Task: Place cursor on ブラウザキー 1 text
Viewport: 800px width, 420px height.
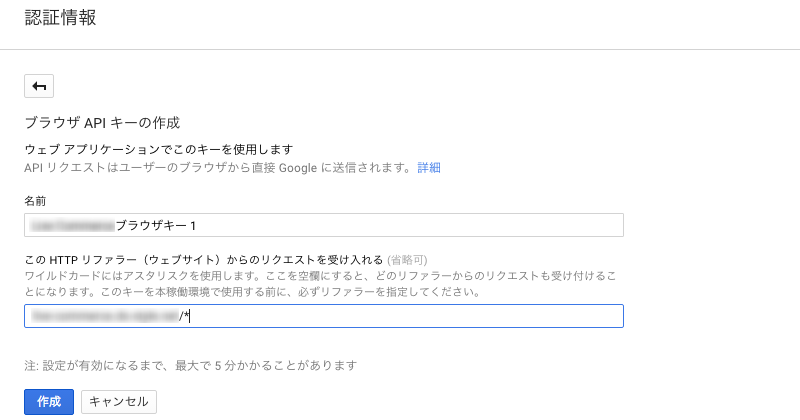Action: coord(156,226)
